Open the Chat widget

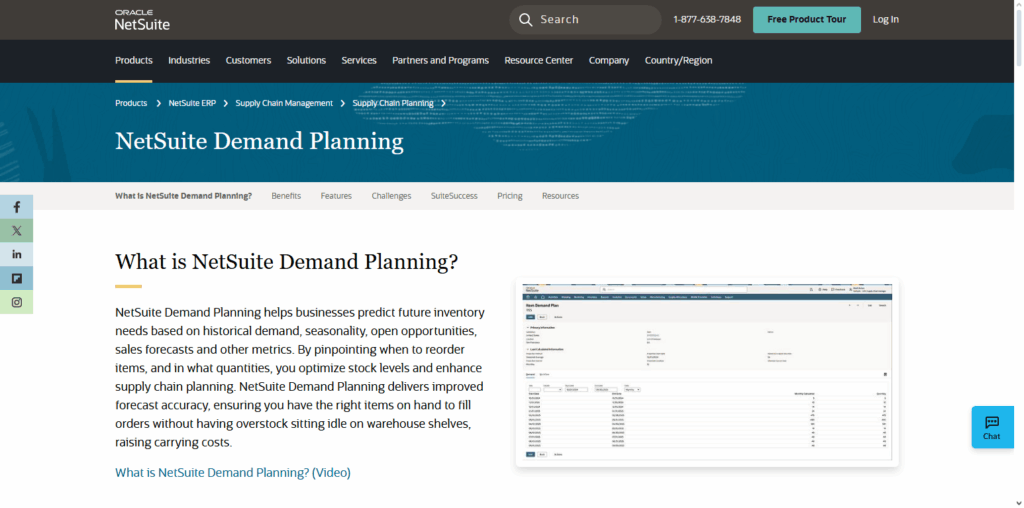(992, 427)
